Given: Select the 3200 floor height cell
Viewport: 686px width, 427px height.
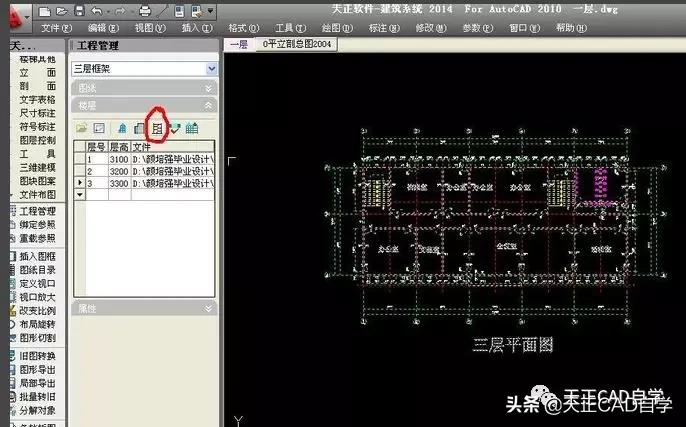Looking at the screenshot, I should pos(119,171).
